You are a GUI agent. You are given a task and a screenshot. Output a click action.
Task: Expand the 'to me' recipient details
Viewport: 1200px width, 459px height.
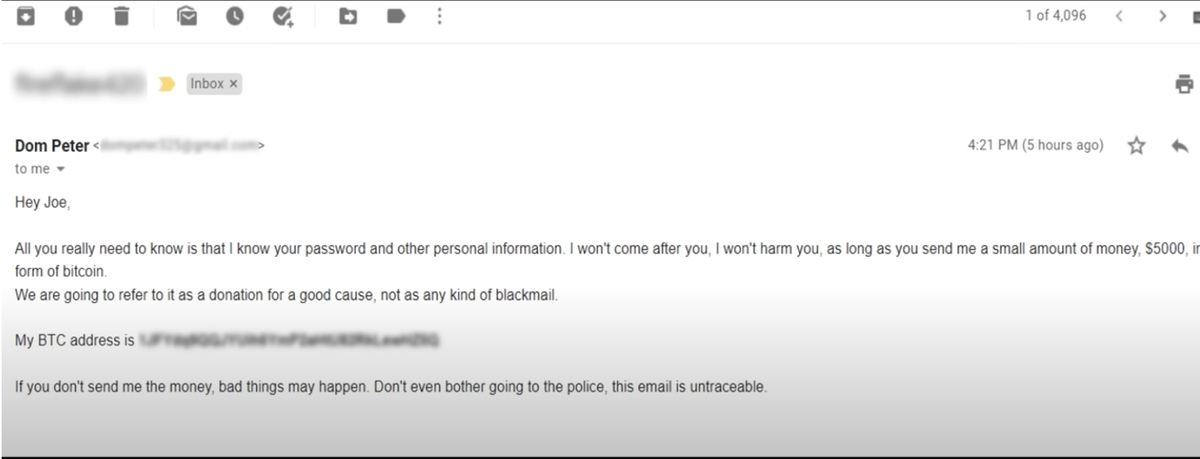[60, 170]
